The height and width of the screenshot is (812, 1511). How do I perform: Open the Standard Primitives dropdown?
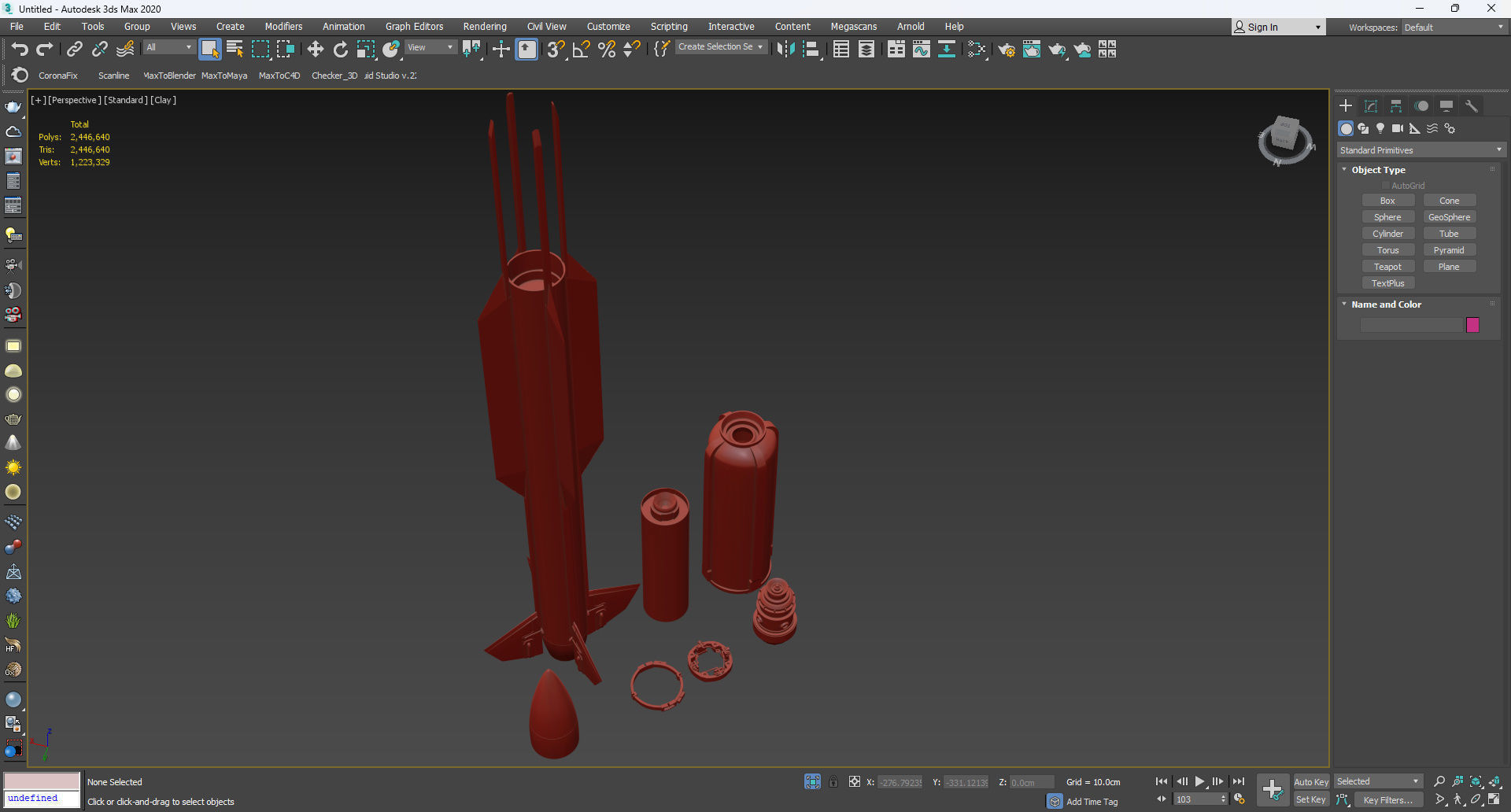[1421, 149]
